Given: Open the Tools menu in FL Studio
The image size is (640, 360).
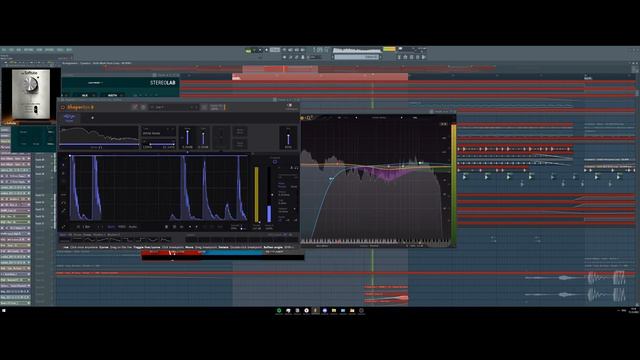Looking at the screenshot, I should tap(60, 50).
